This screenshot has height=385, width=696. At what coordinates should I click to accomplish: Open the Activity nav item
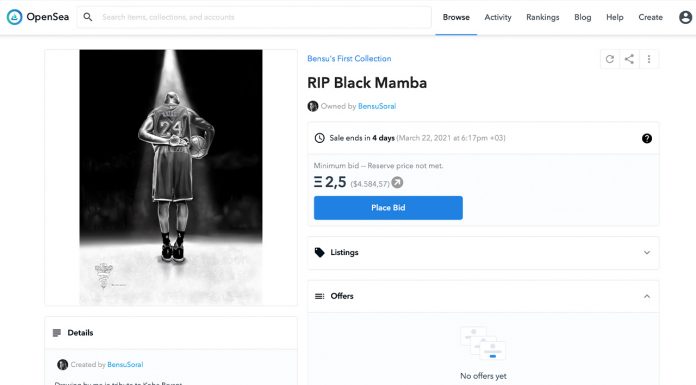[x=498, y=17]
